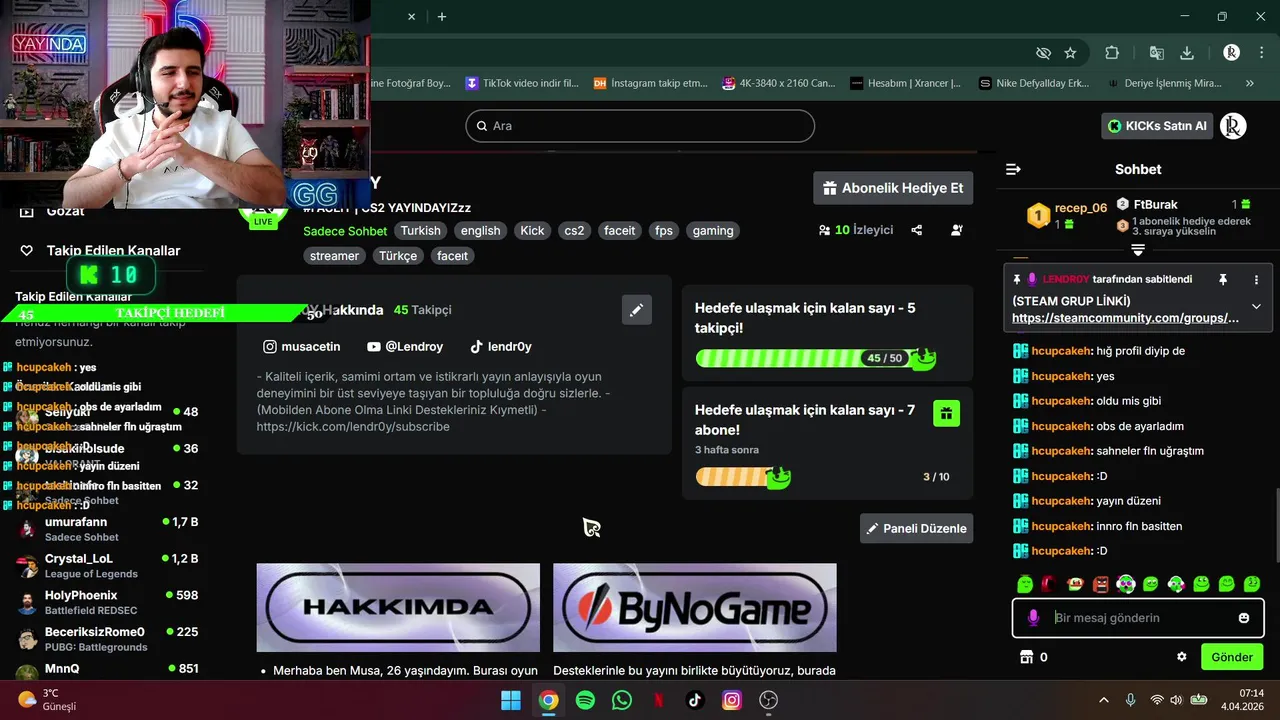
Task: Click the user icon beside share
Action: (x=956, y=230)
